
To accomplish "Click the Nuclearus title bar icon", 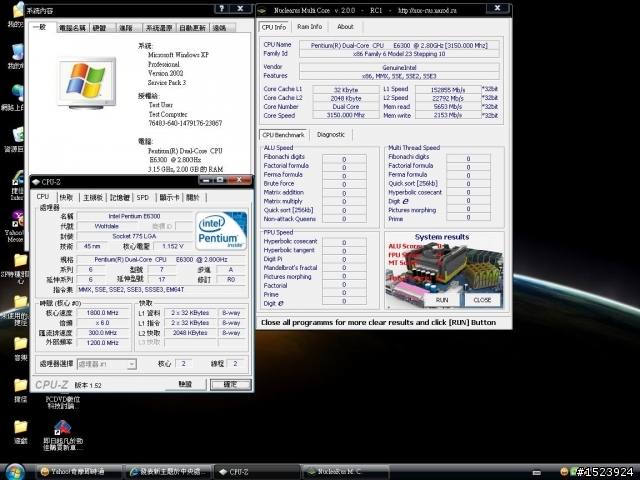I will [263, 11].
